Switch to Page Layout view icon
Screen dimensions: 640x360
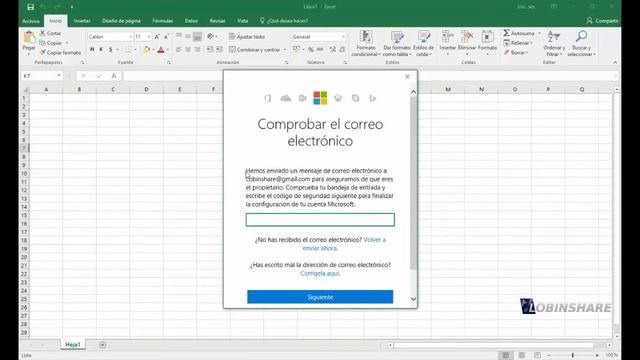pyautogui.click(x=522, y=356)
